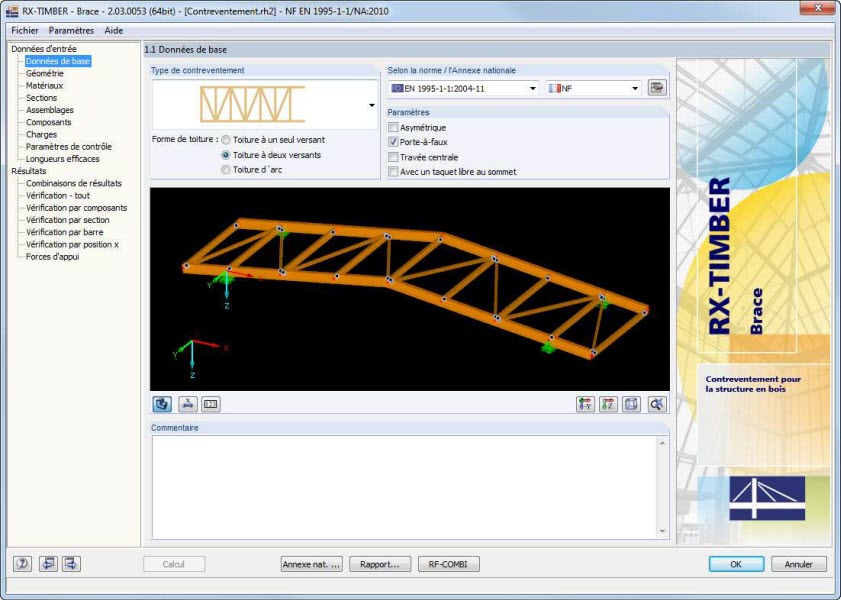Show the isometric cube view
This screenshot has height=600, width=841.
coord(631,404)
